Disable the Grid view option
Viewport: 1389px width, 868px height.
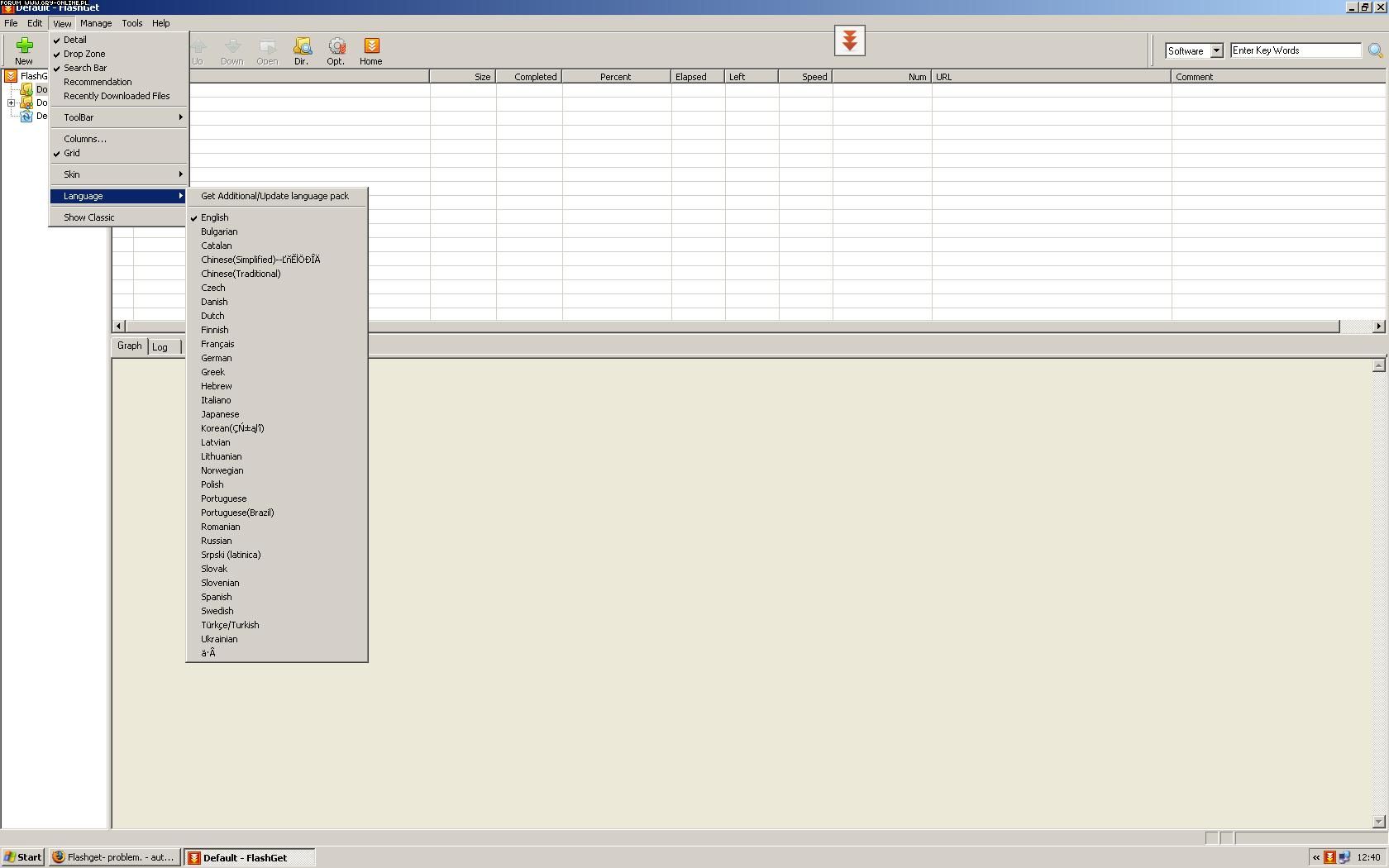72,153
